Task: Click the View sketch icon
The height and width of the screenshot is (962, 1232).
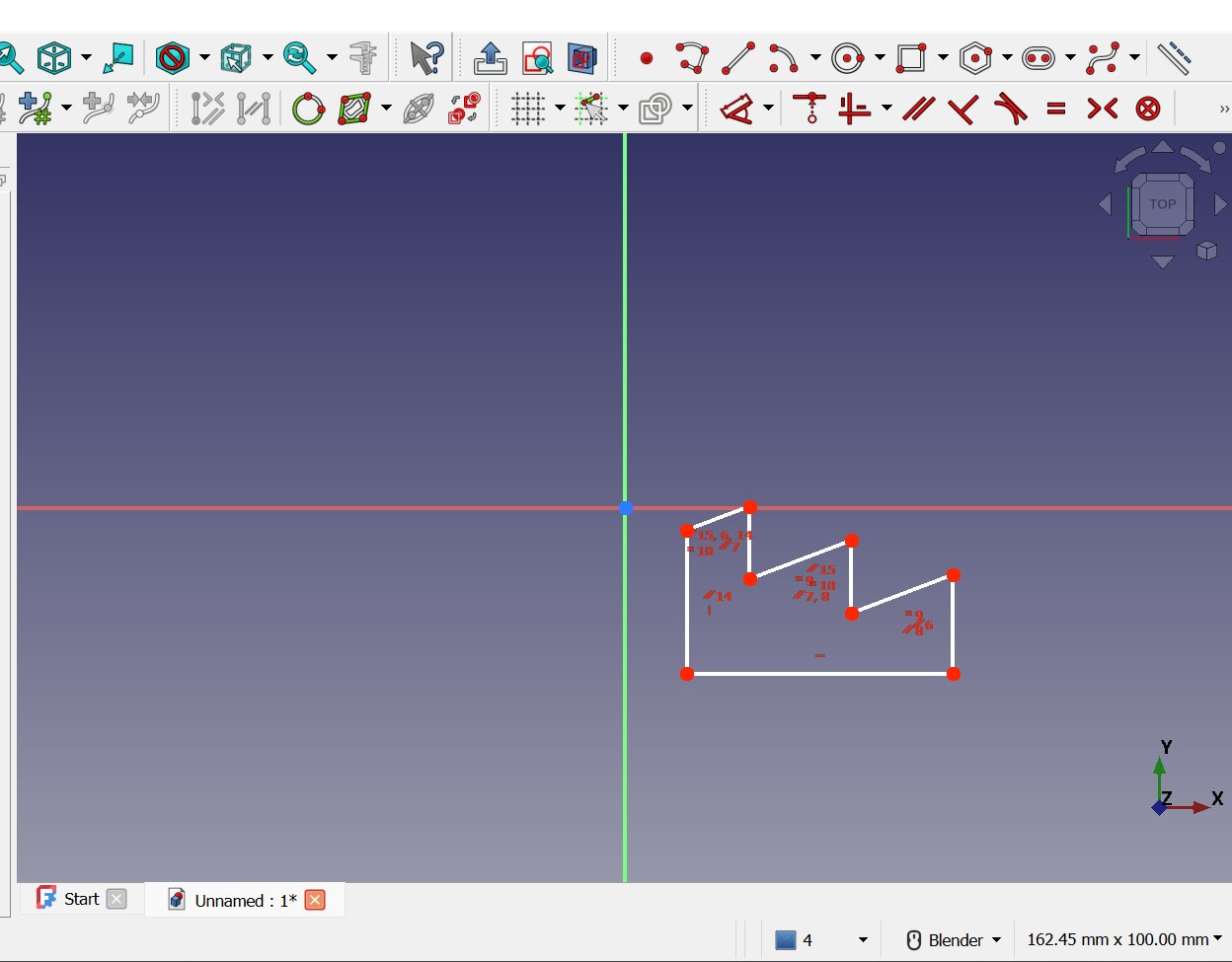Action: pyautogui.click(x=537, y=58)
